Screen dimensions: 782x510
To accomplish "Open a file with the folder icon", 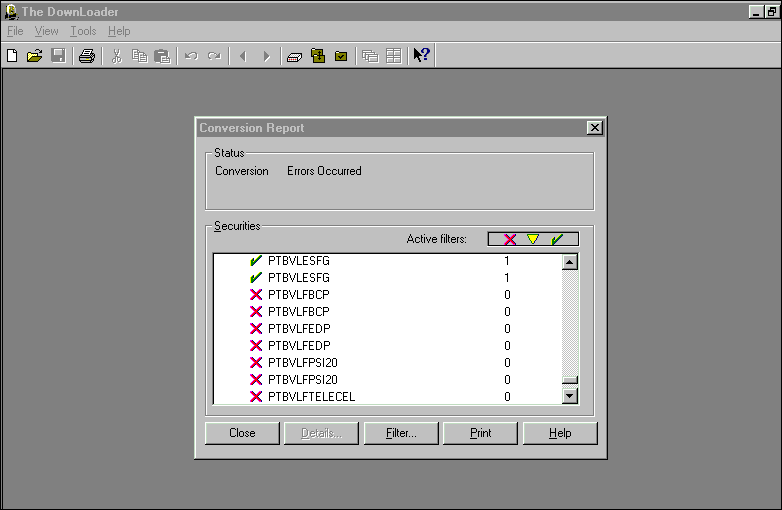I will coord(34,55).
